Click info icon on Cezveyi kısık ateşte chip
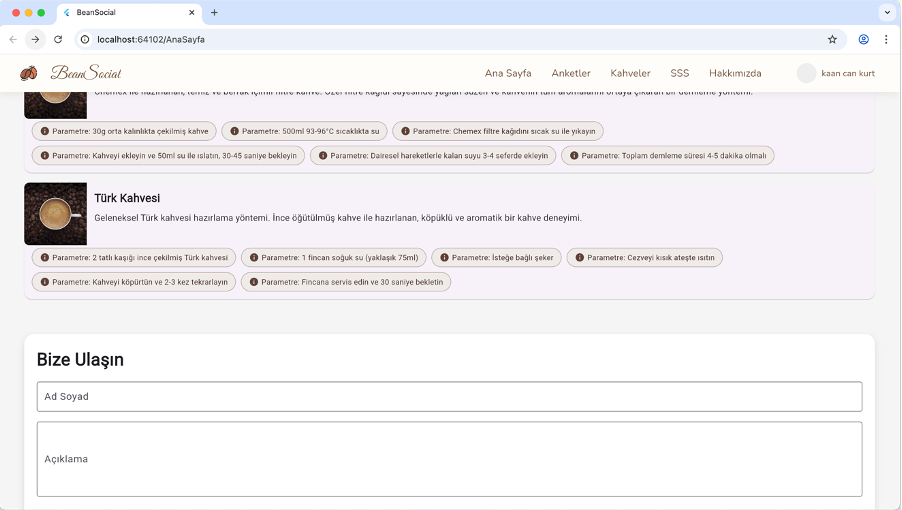This screenshot has height=510, width=902. (579, 258)
